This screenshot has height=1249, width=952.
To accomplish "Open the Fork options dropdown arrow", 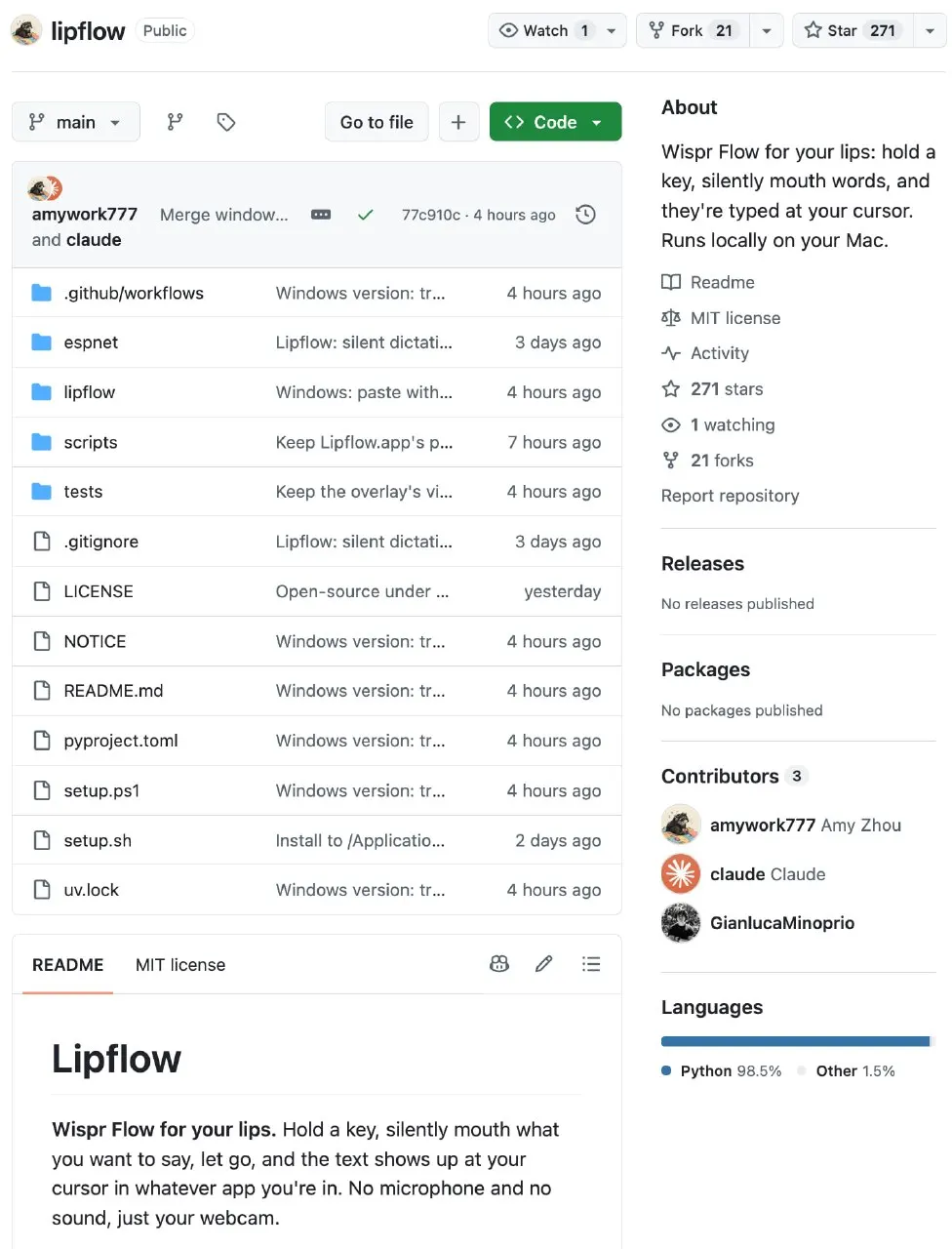I will [767, 30].
